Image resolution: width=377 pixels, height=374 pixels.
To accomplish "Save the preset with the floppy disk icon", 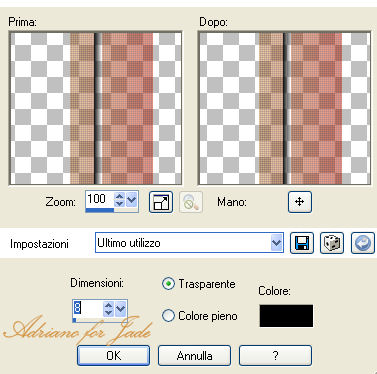I will point(302,243).
